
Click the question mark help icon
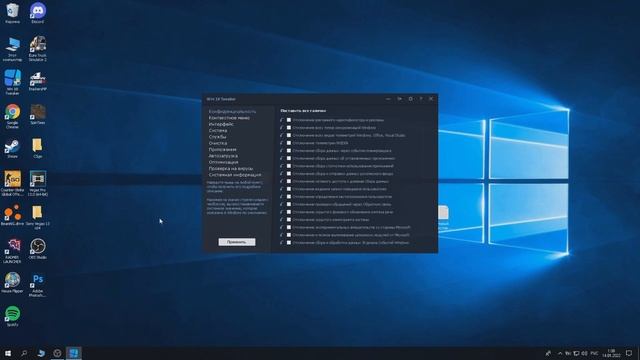(x=421, y=99)
